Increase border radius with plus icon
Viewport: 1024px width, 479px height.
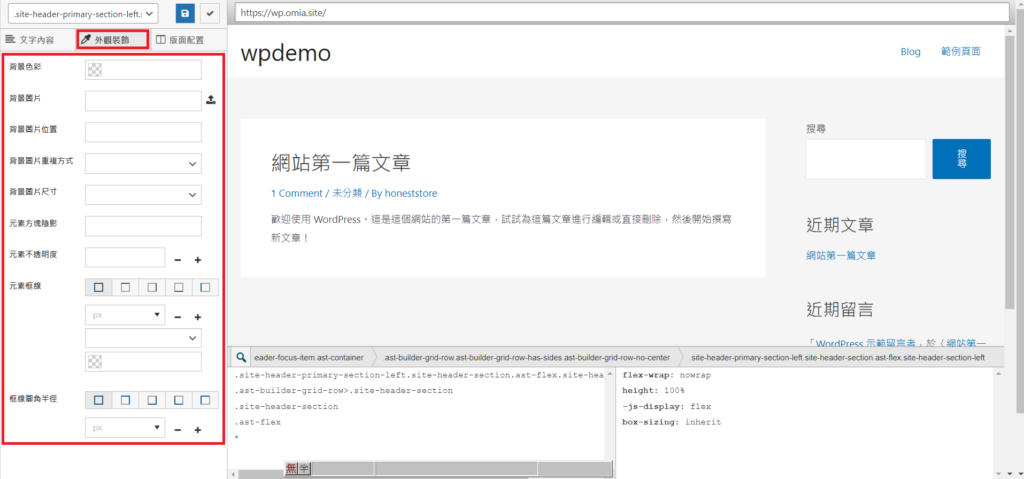(x=198, y=431)
